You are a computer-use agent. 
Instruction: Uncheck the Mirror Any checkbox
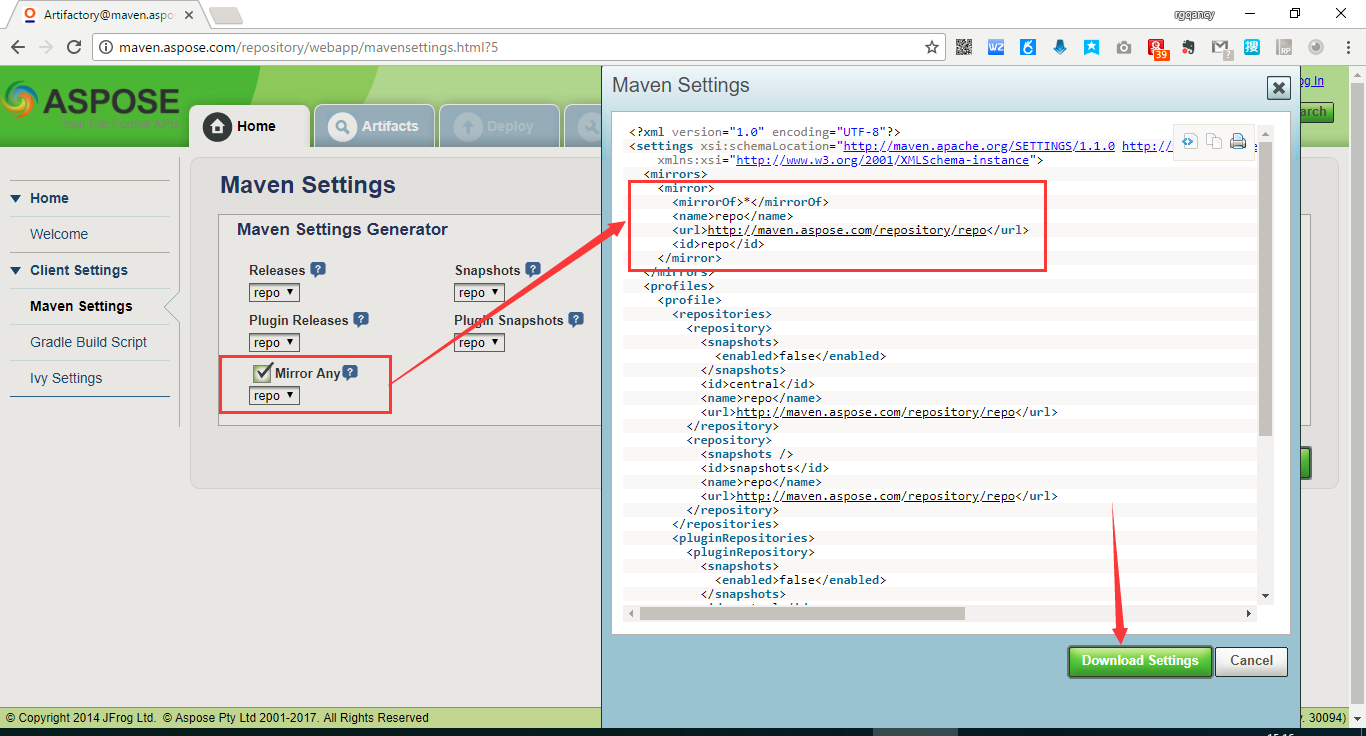[x=263, y=373]
